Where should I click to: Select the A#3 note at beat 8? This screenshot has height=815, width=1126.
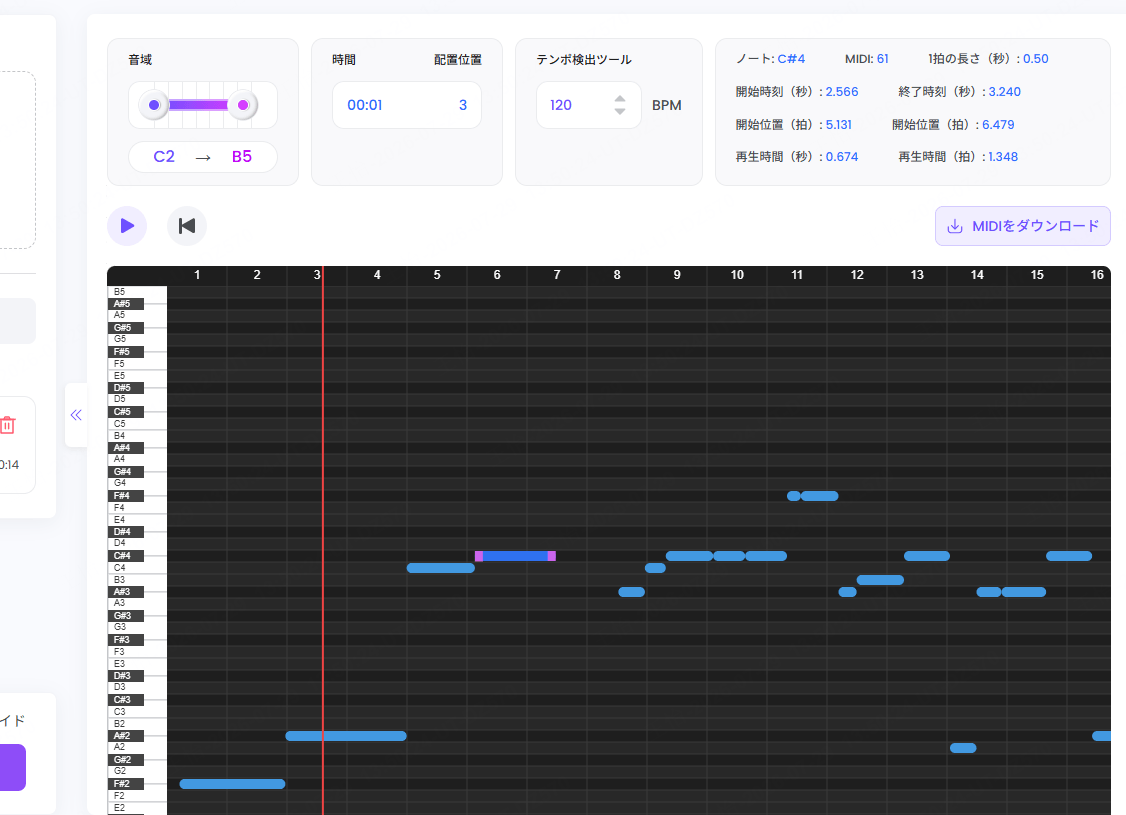[x=632, y=592]
